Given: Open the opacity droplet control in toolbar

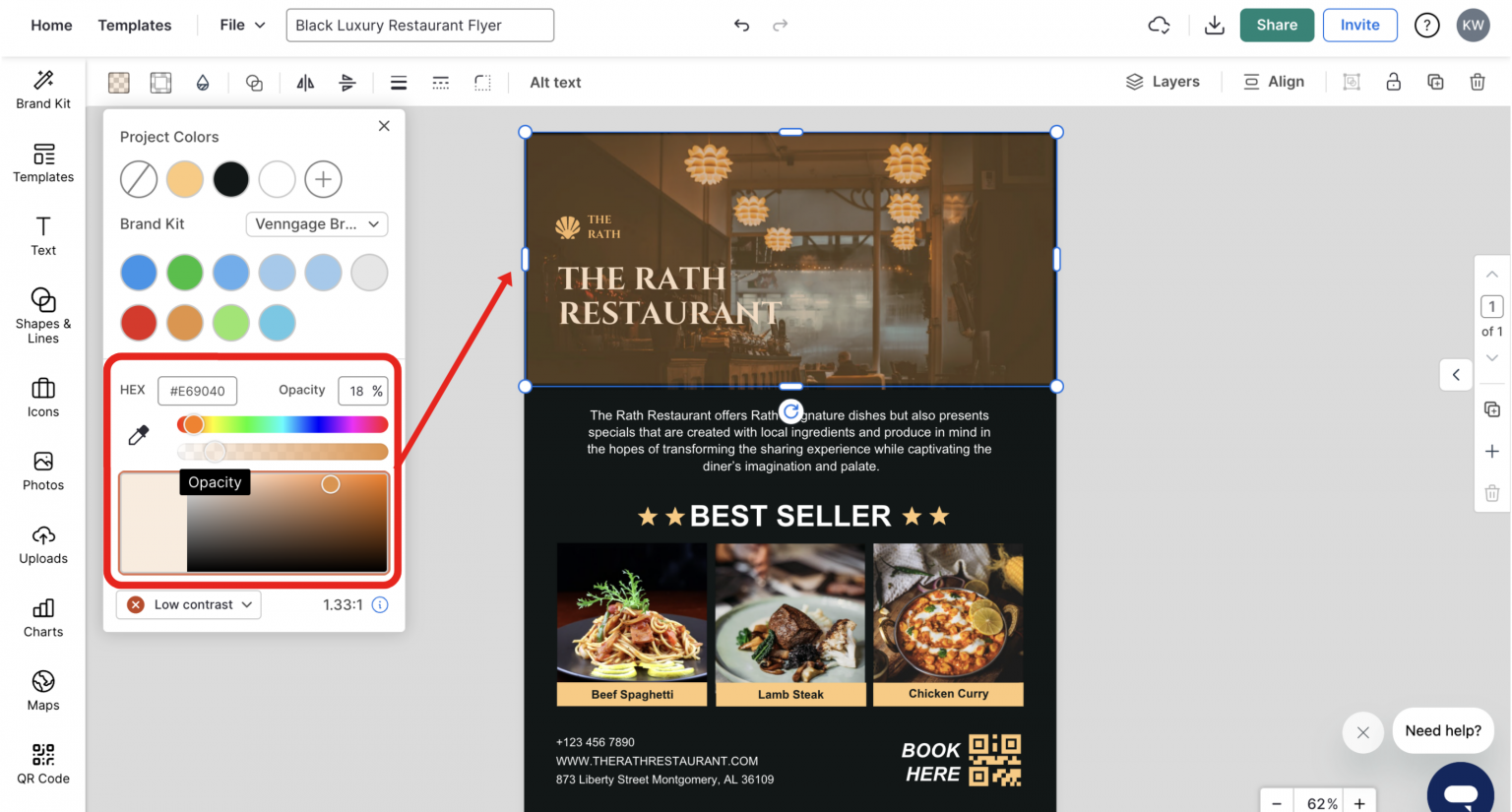Looking at the screenshot, I should tap(203, 83).
